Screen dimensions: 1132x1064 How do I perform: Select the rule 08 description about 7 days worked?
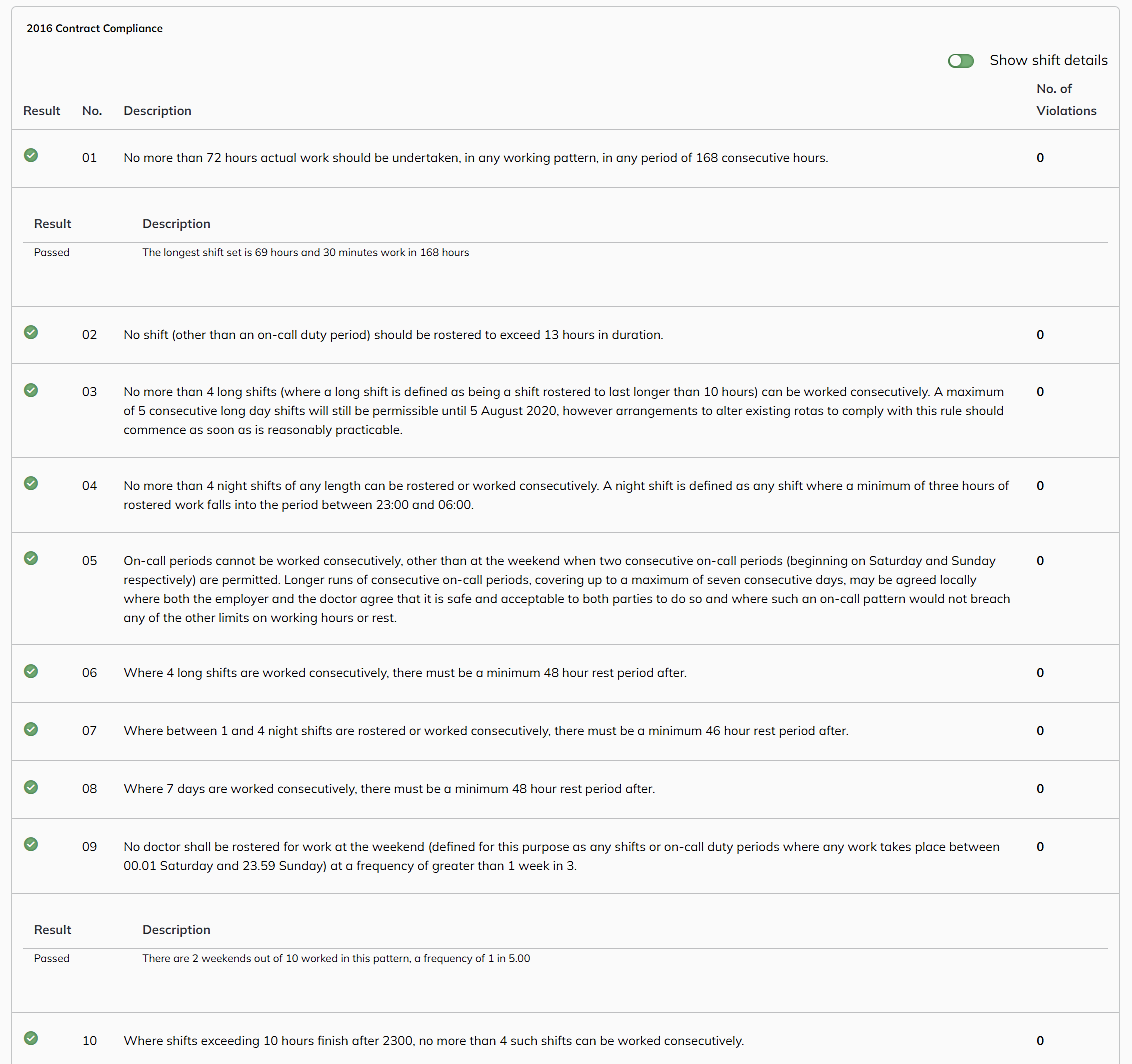click(389, 788)
